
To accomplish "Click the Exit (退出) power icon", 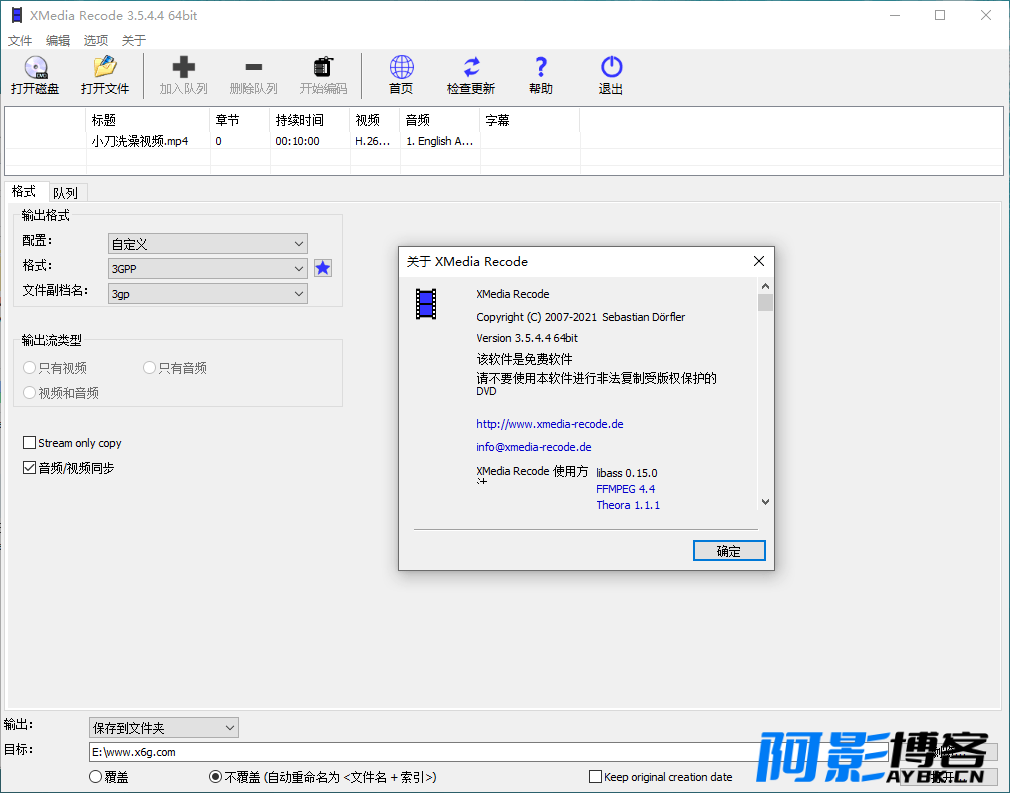I will [x=611, y=67].
